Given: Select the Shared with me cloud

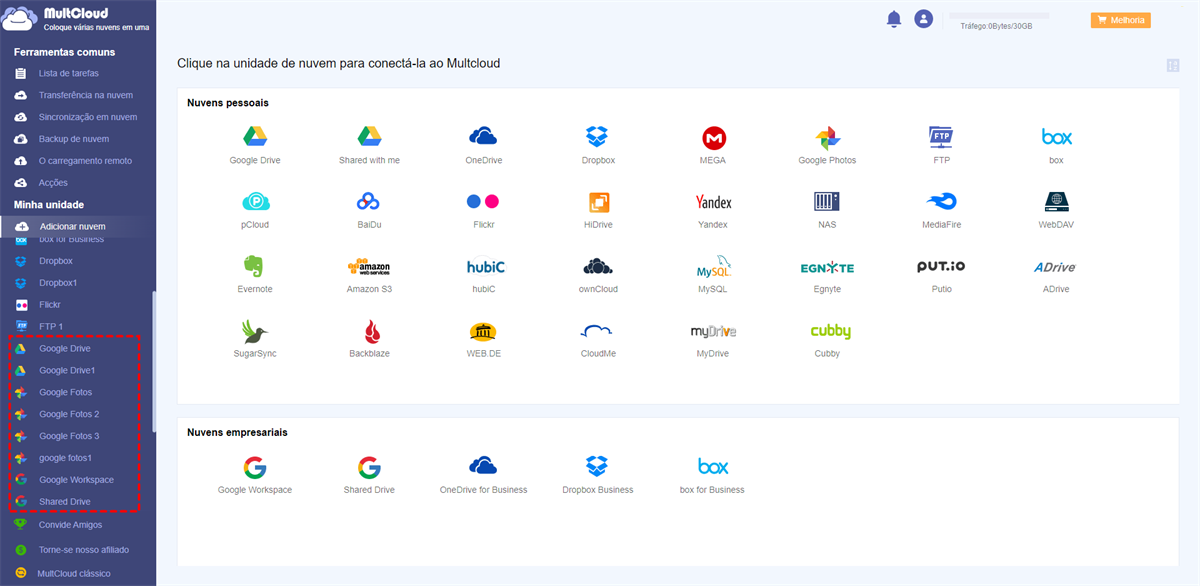Looking at the screenshot, I should point(369,145).
